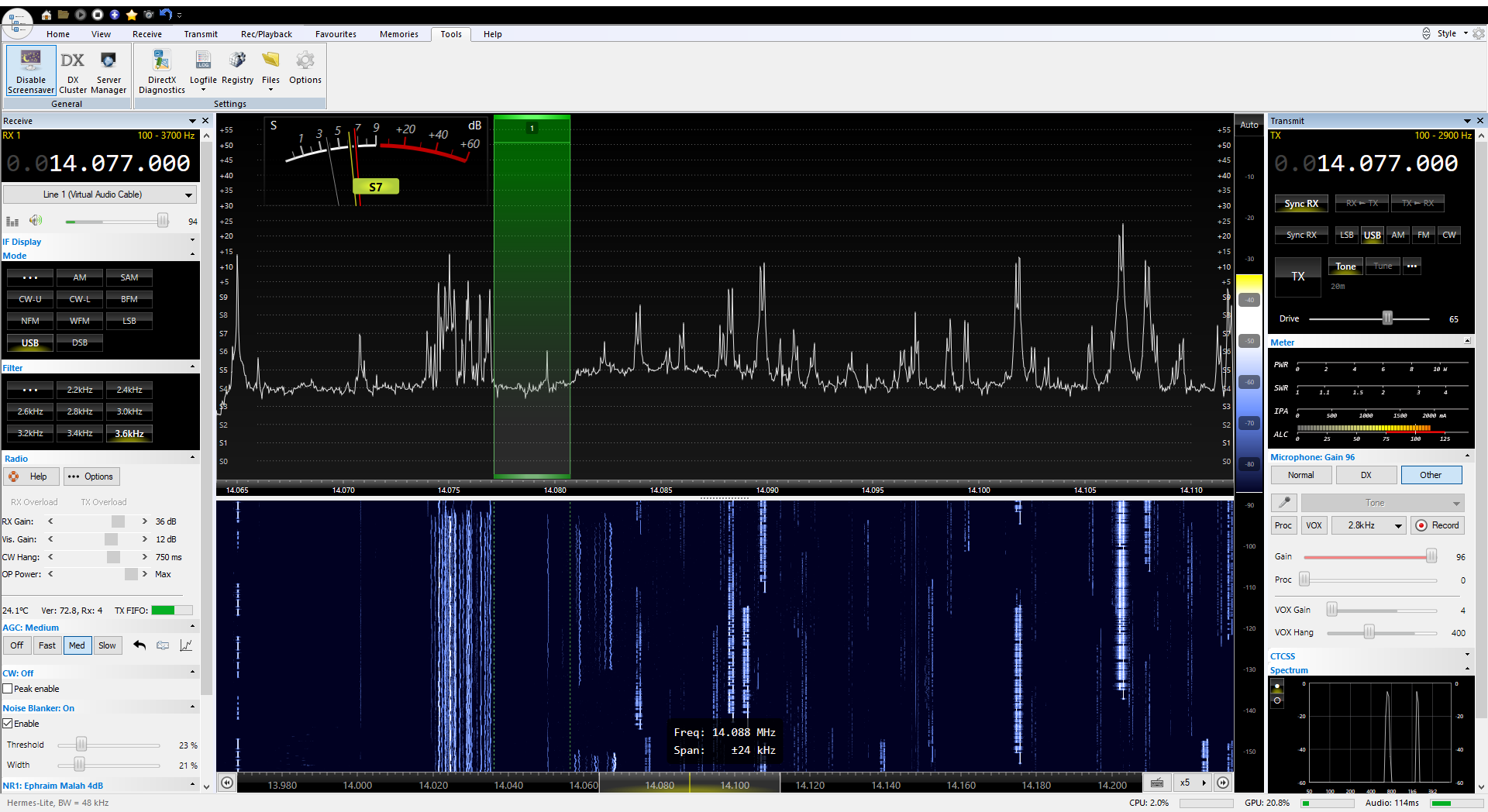Viewport: 1488px width, 812px height.
Task: Open the Rec/Playback ribbon tab
Action: 266,34
